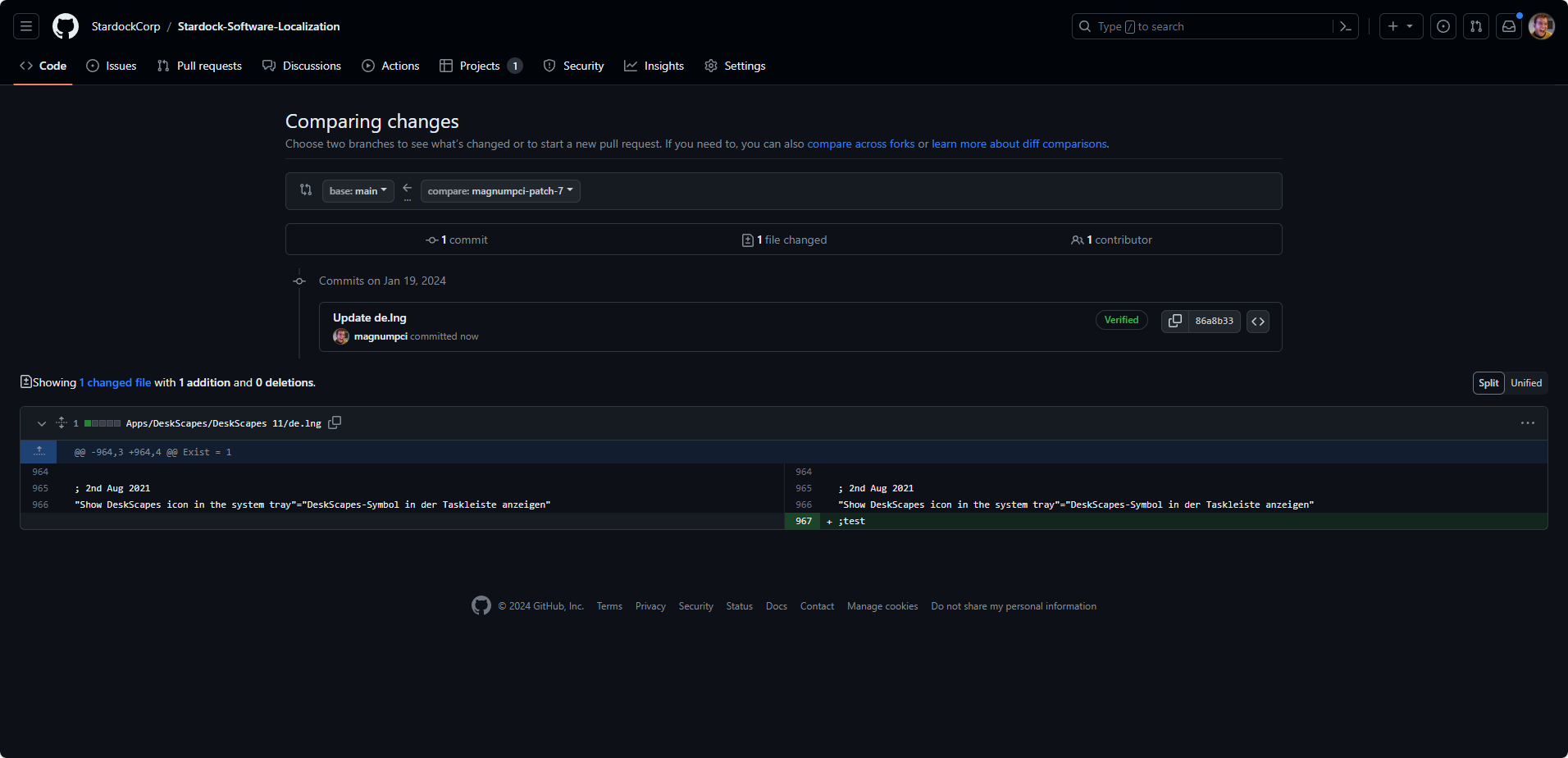Switch to the Issues tab

pyautogui.click(x=112, y=66)
